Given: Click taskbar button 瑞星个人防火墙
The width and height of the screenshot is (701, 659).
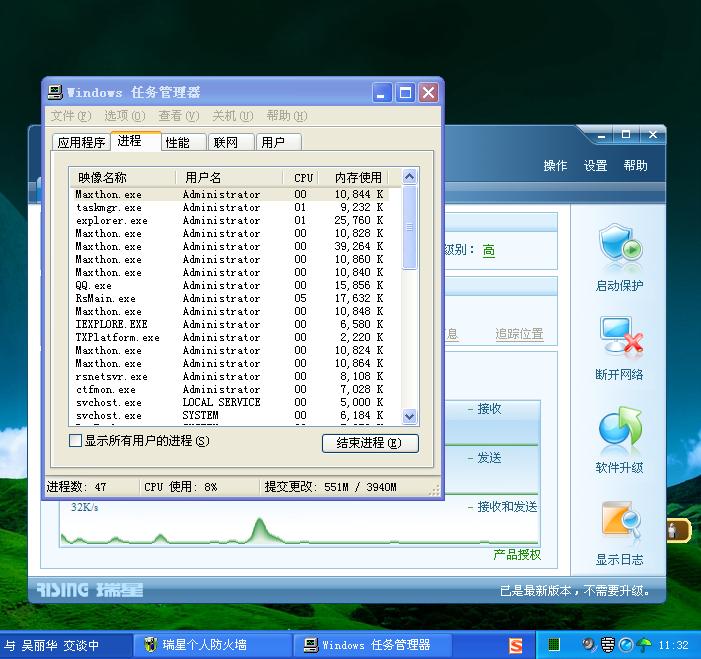Looking at the screenshot, I should 213,645.
